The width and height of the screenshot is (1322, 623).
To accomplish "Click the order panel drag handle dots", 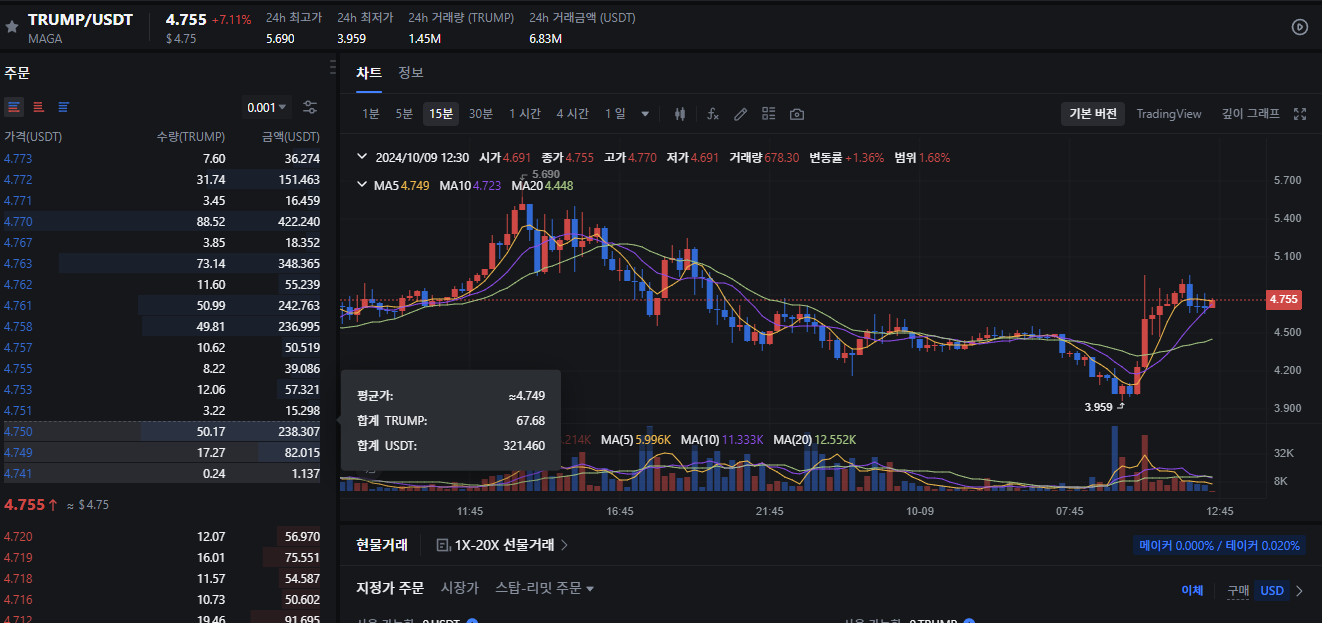I will tap(332, 67).
